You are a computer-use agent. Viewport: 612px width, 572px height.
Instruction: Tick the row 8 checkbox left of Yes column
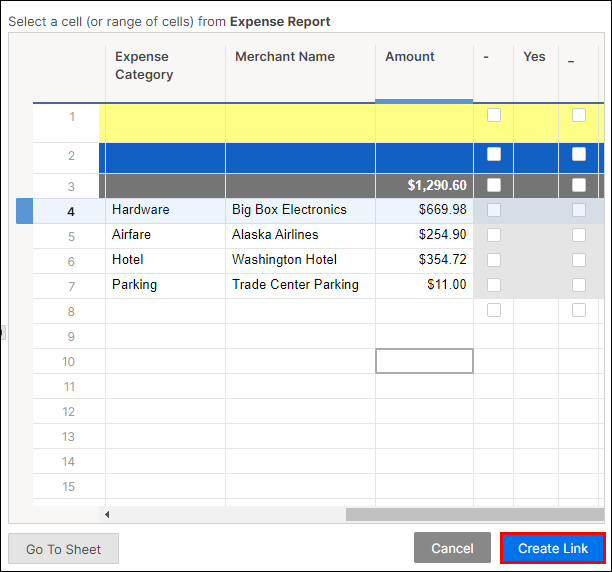493,310
